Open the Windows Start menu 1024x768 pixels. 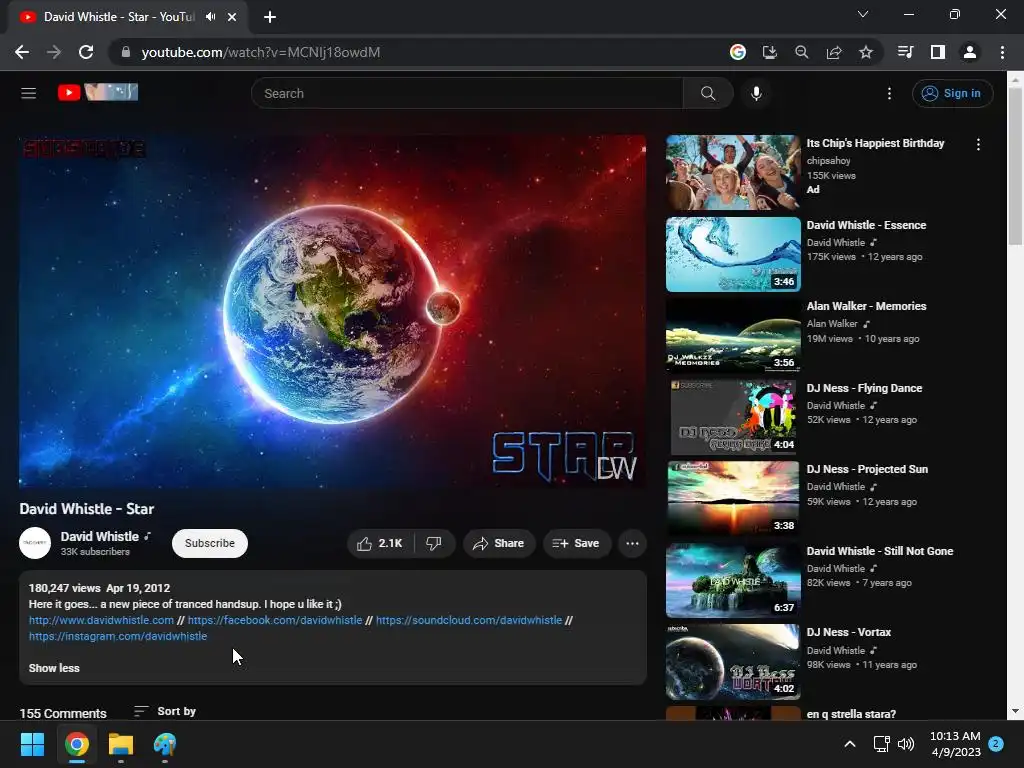click(32, 744)
